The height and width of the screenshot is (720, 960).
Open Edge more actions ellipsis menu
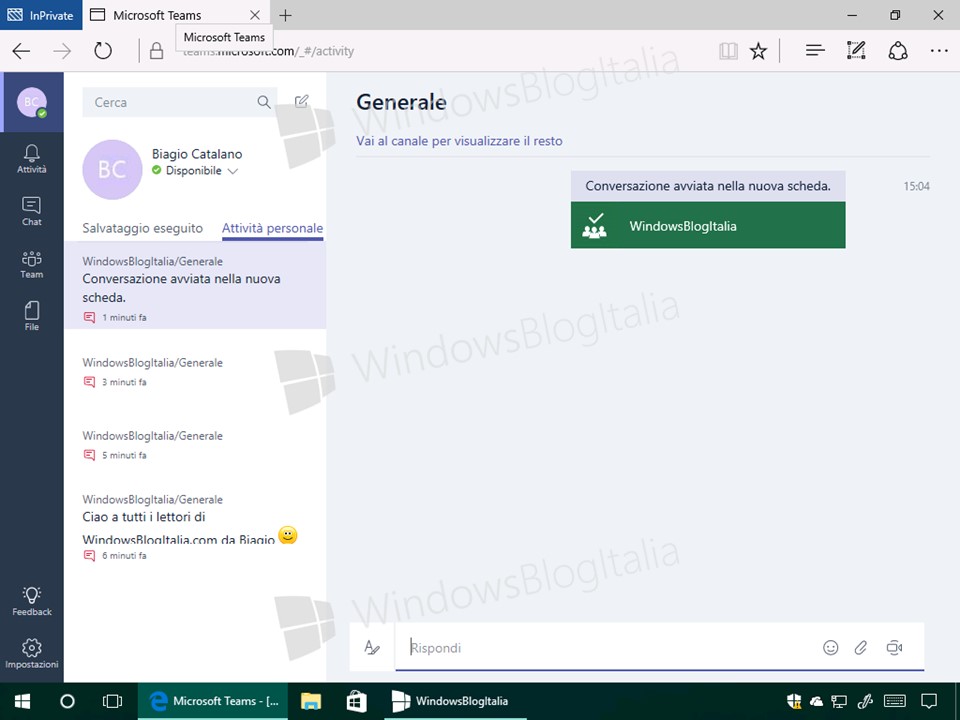(x=939, y=51)
